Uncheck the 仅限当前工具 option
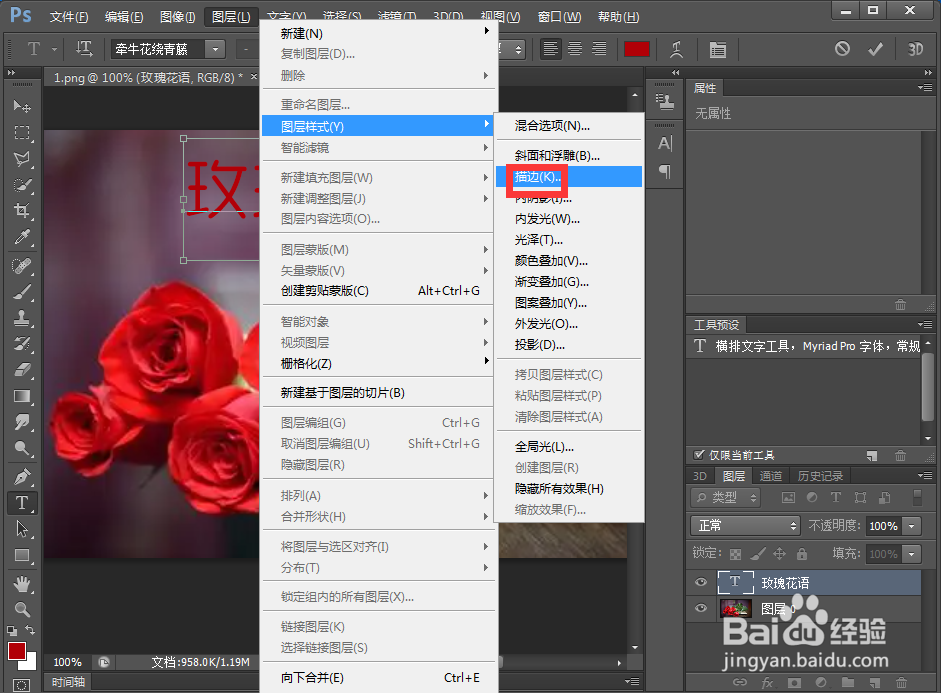 (x=698, y=455)
